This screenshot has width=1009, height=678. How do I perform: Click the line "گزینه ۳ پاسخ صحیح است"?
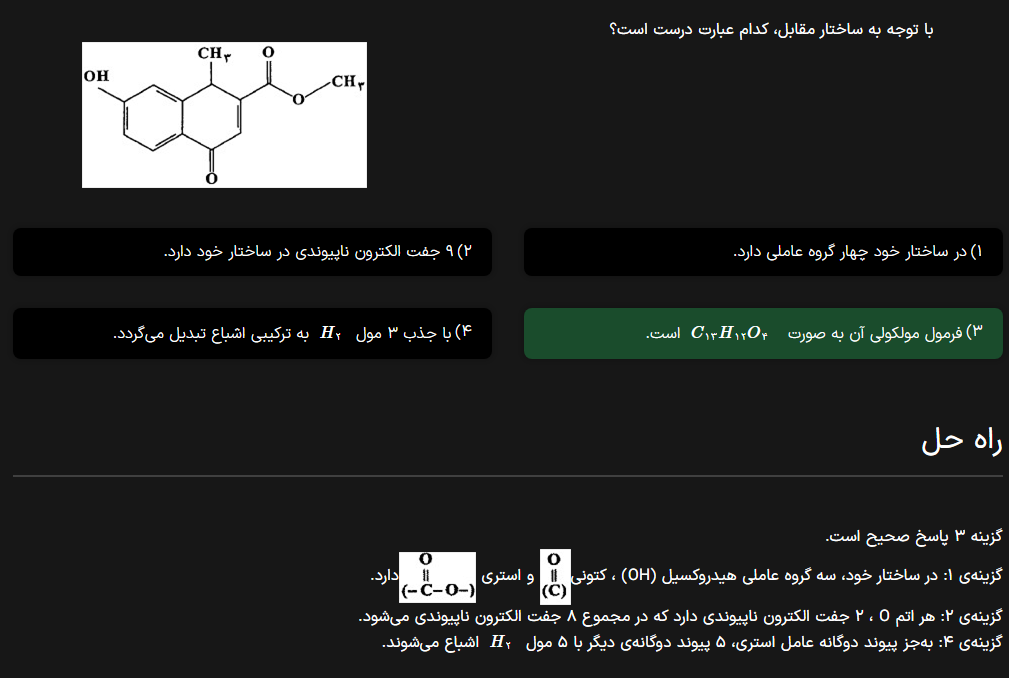pyautogui.click(x=913, y=537)
